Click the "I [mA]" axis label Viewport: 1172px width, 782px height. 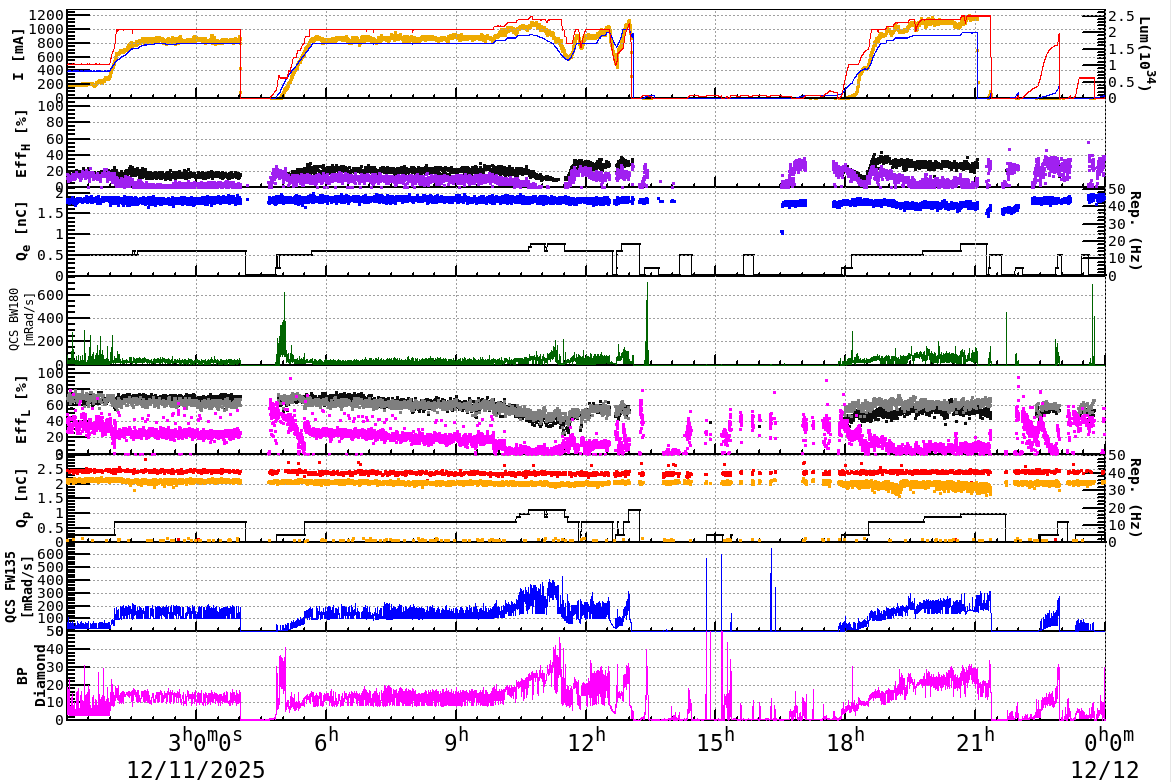[19, 55]
